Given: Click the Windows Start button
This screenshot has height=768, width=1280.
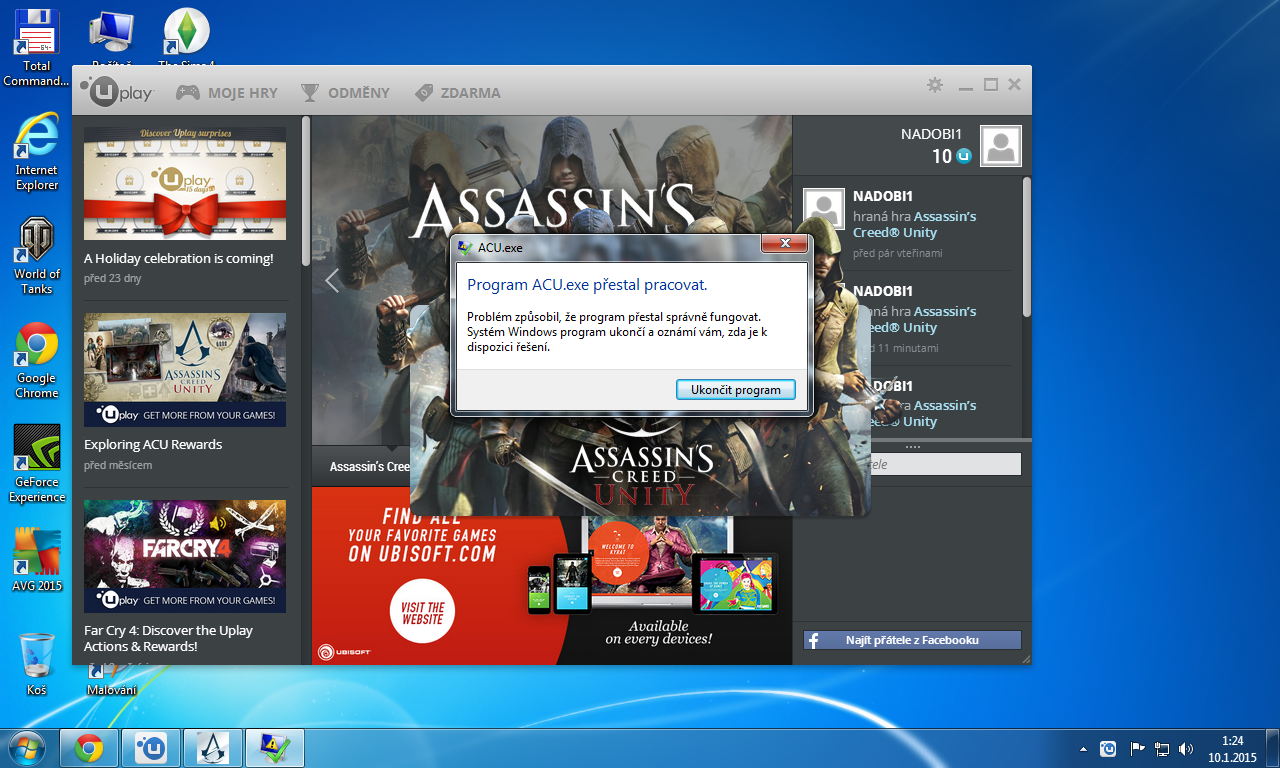Looking at the screenshot, I should 26,747.
